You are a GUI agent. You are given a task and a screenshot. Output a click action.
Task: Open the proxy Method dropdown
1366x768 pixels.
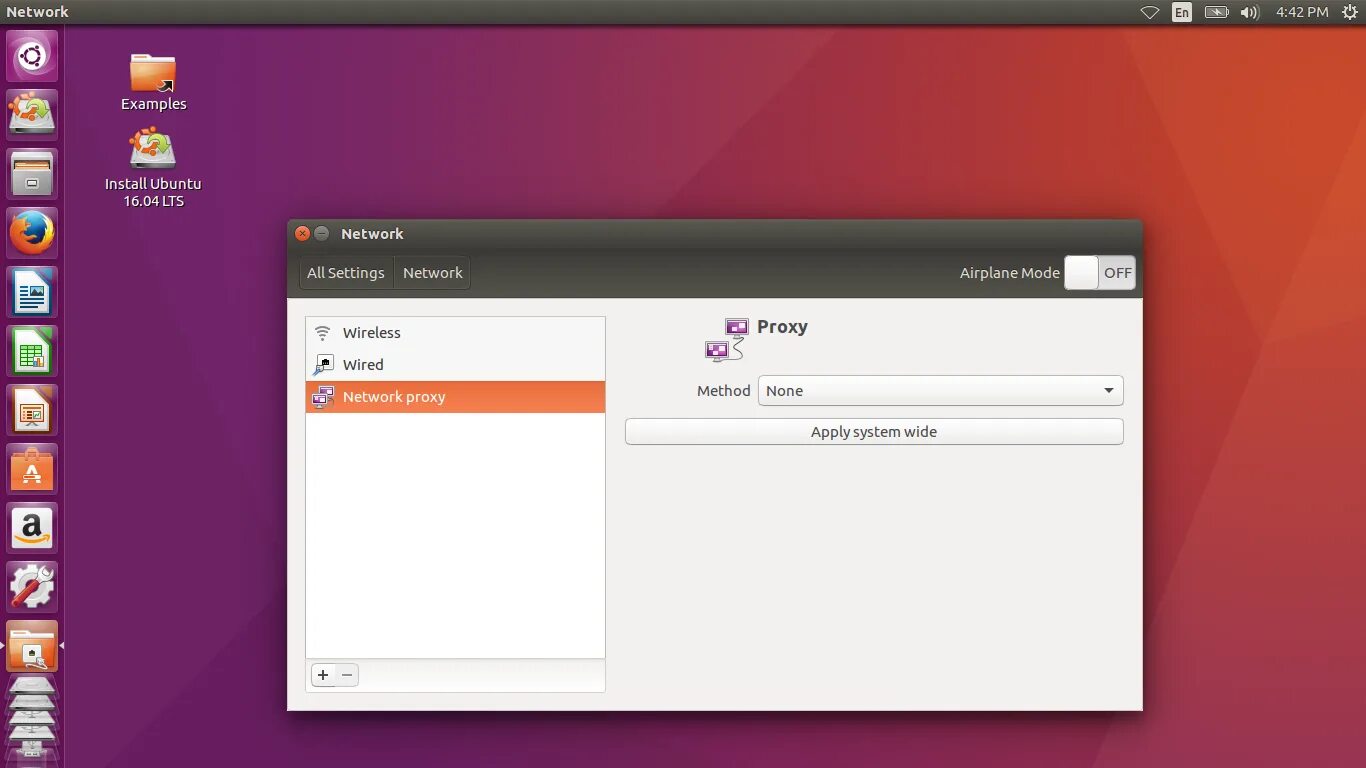click(940, 391)
